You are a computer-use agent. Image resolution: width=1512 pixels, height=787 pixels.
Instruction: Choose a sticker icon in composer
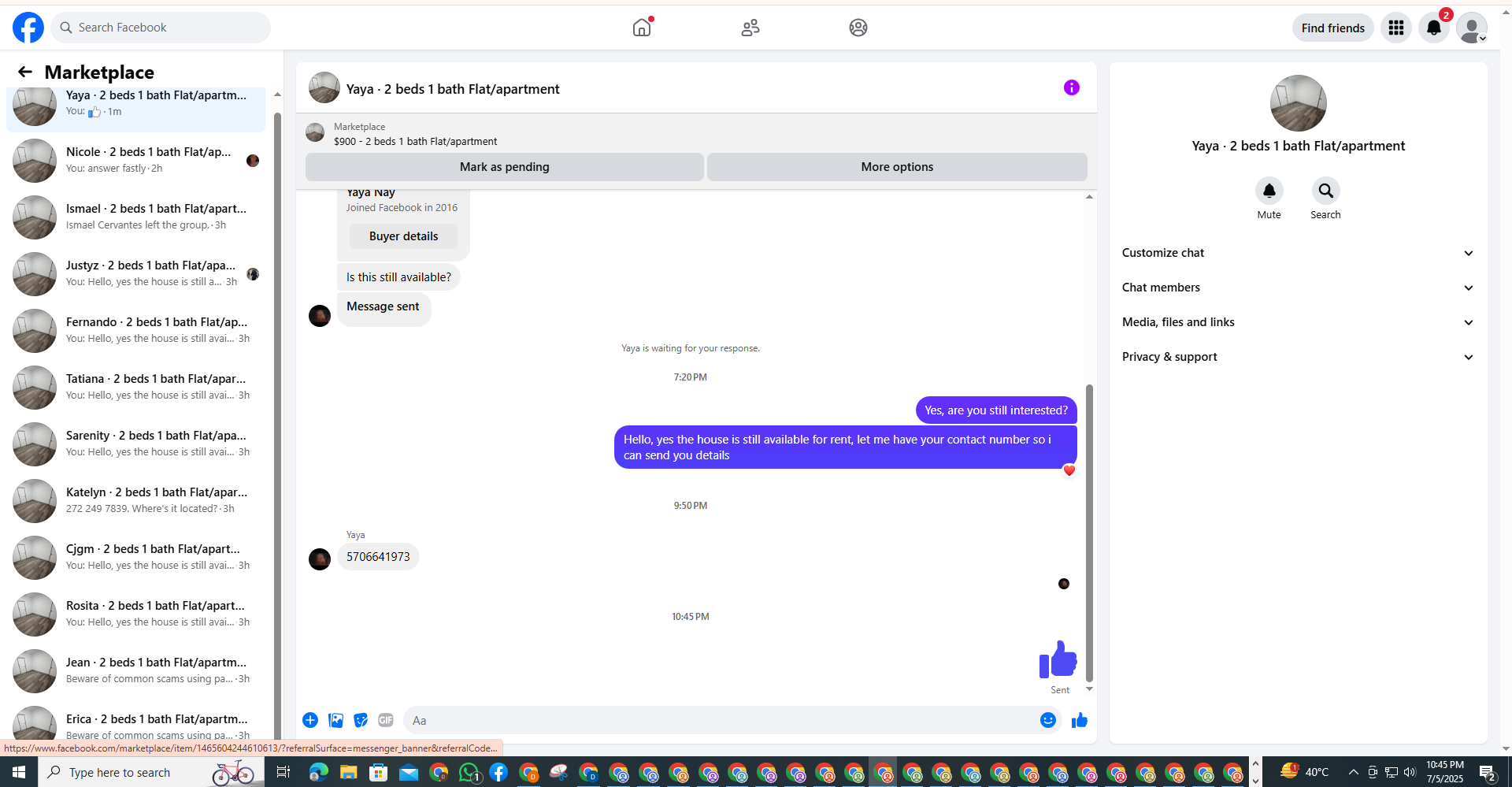pyautogui.click(x=361, y=720)
